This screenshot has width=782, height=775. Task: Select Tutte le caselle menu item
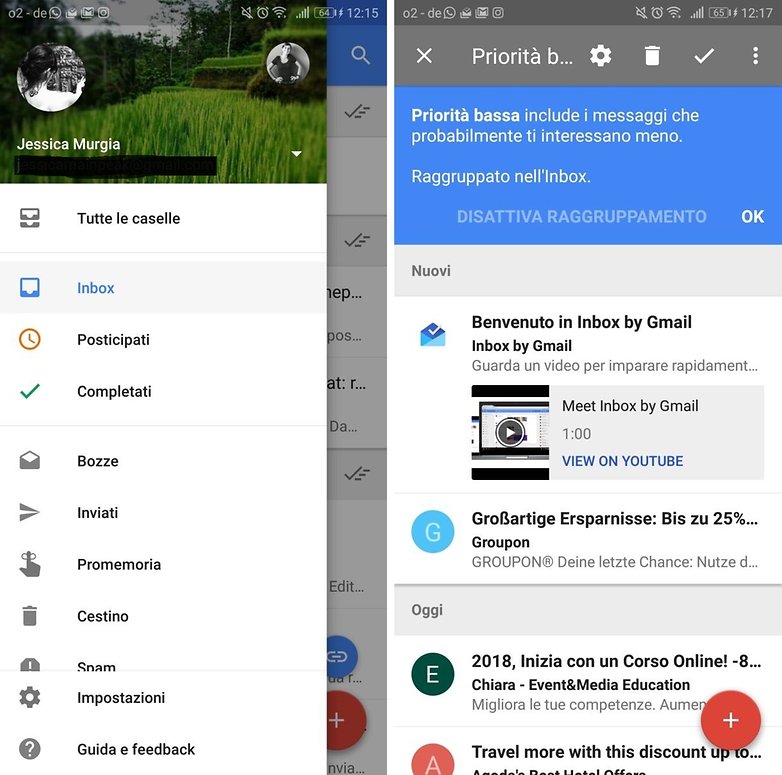coord(163,218)
